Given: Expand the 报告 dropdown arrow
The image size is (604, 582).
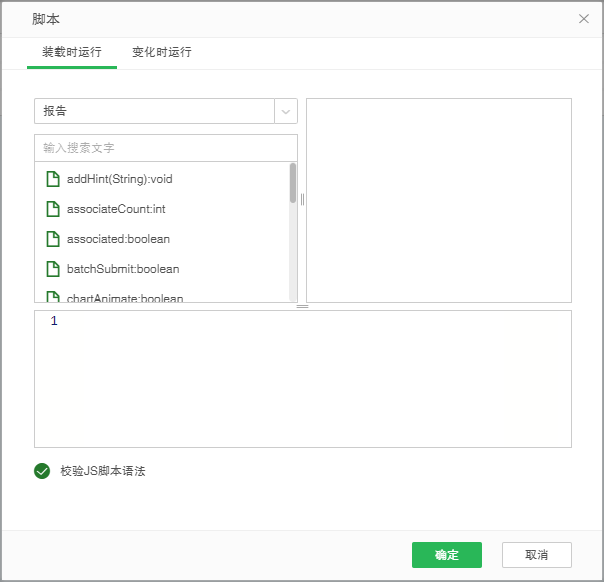Looking at the screenshot, I should click(x=286, y=111).
